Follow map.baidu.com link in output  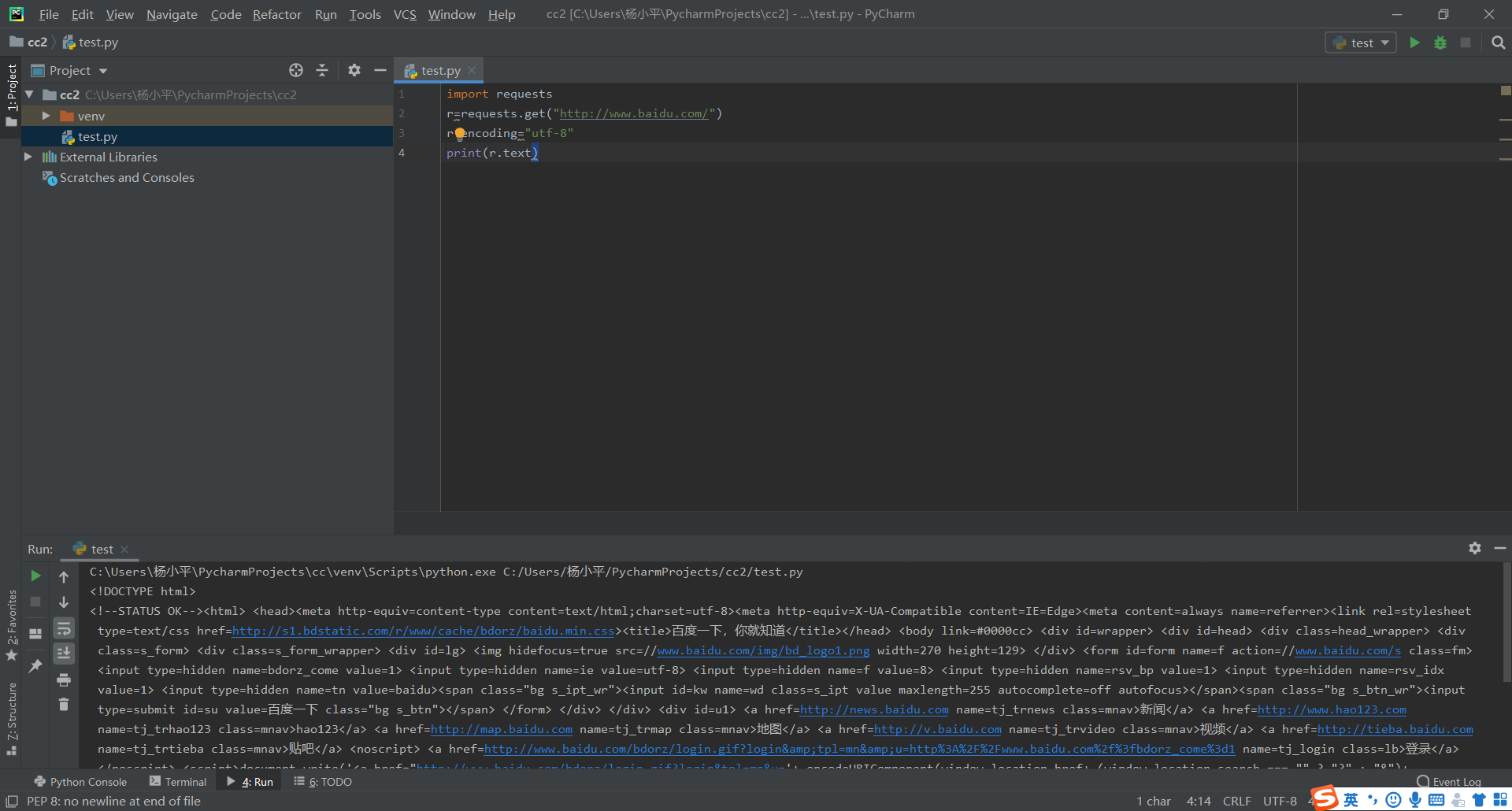point(502,729)
